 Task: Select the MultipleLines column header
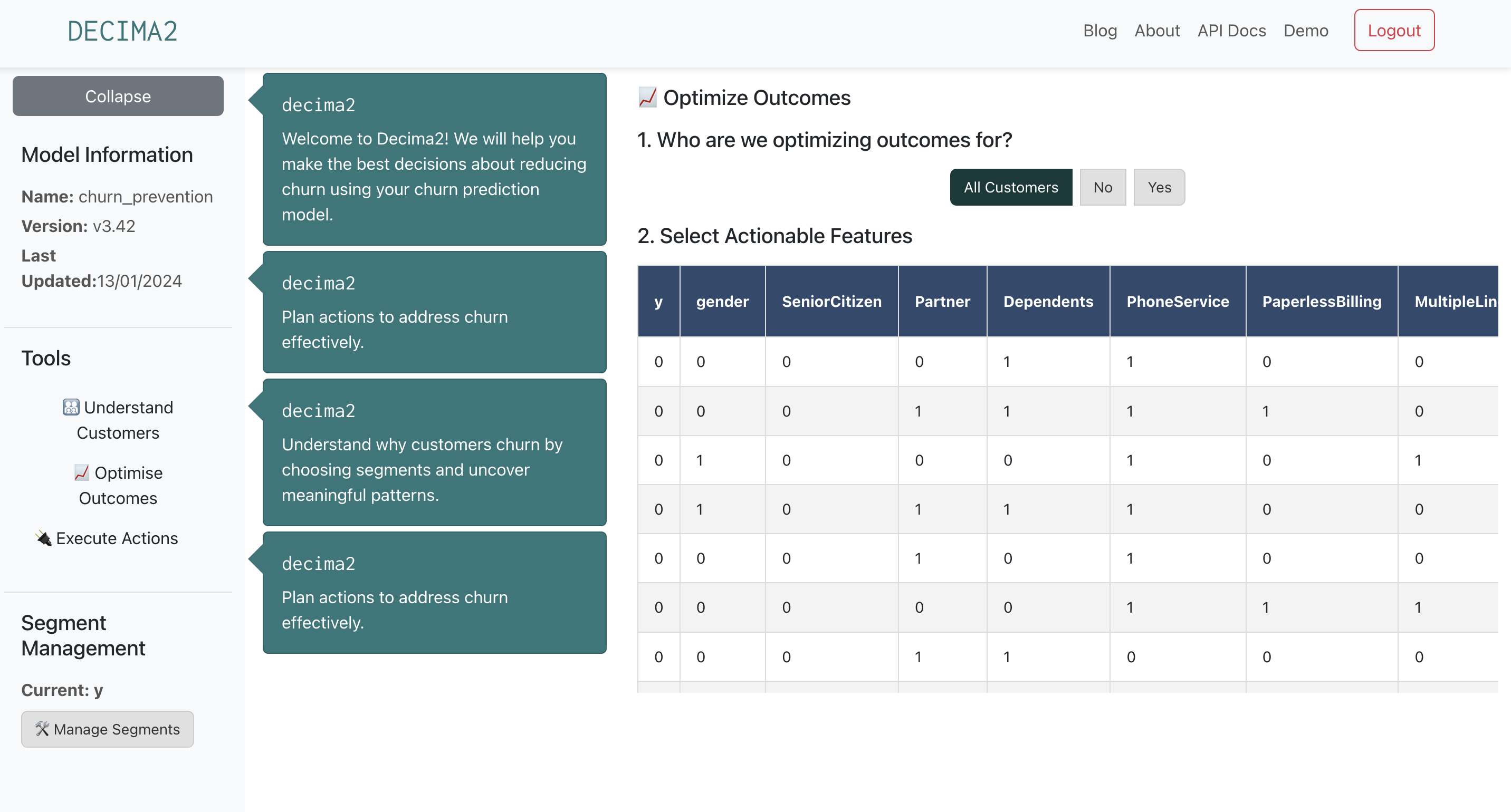point(1448,302)
